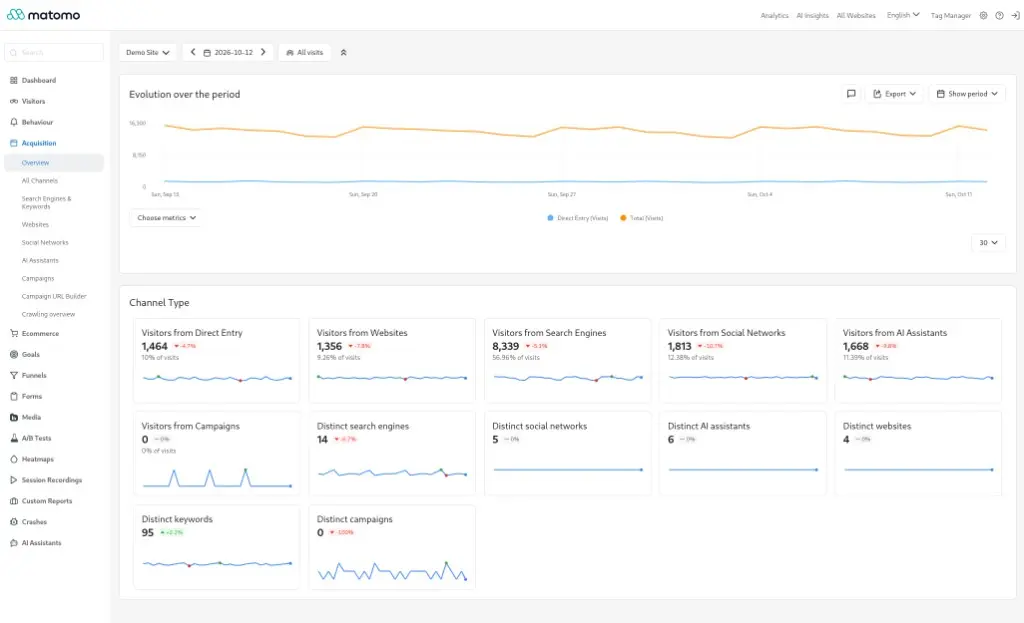The width and height of the screenshot is (1024, 623).
Task: Click the sidebar Search field
Action: coord(54,52)
